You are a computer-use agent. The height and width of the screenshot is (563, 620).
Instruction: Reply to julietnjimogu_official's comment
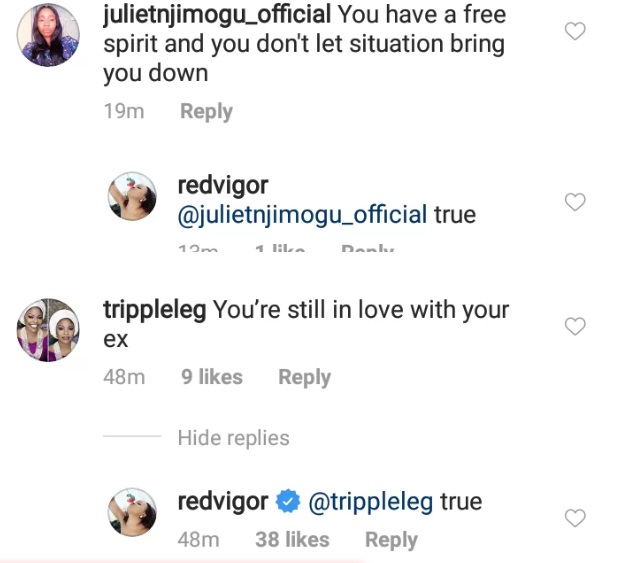click(206, 111)
